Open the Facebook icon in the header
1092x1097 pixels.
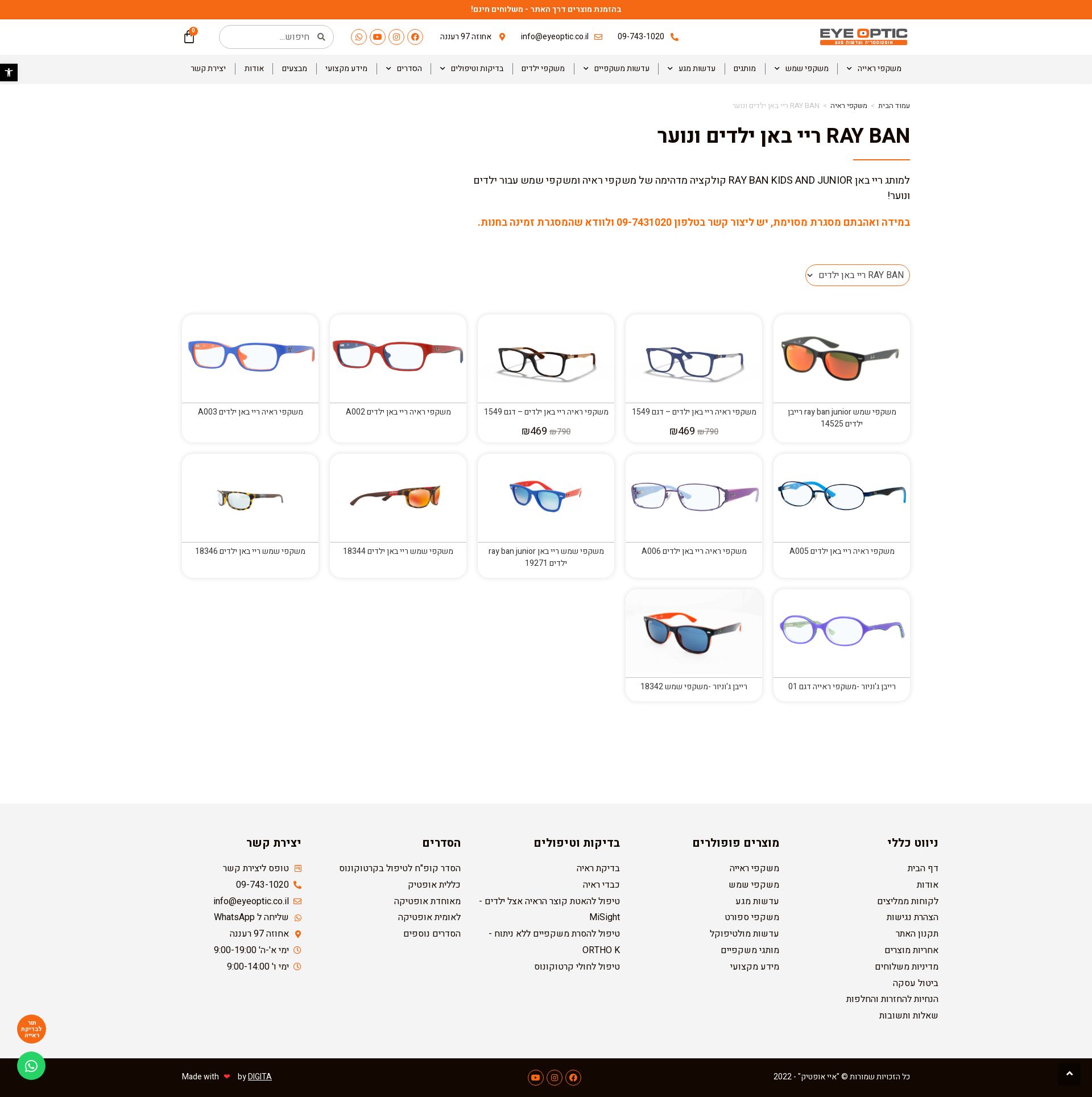pyautogui.click(x=415, y=37)
